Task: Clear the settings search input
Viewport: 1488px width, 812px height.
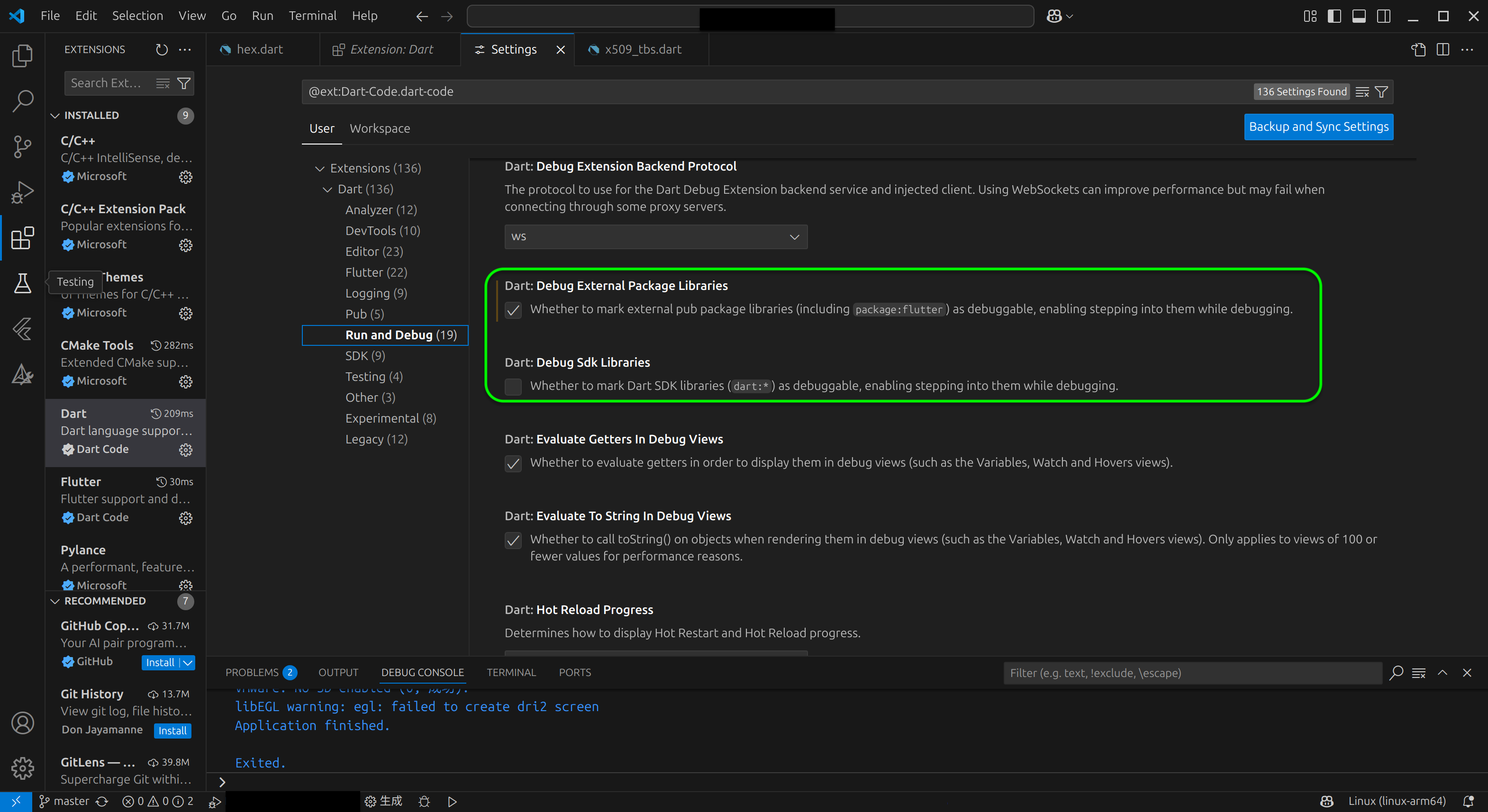Action: pyautogui.click(x=1362, y=92)
